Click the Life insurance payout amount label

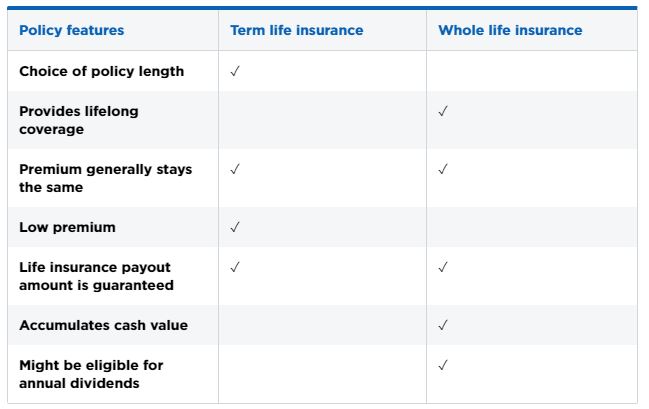(96, 276)
